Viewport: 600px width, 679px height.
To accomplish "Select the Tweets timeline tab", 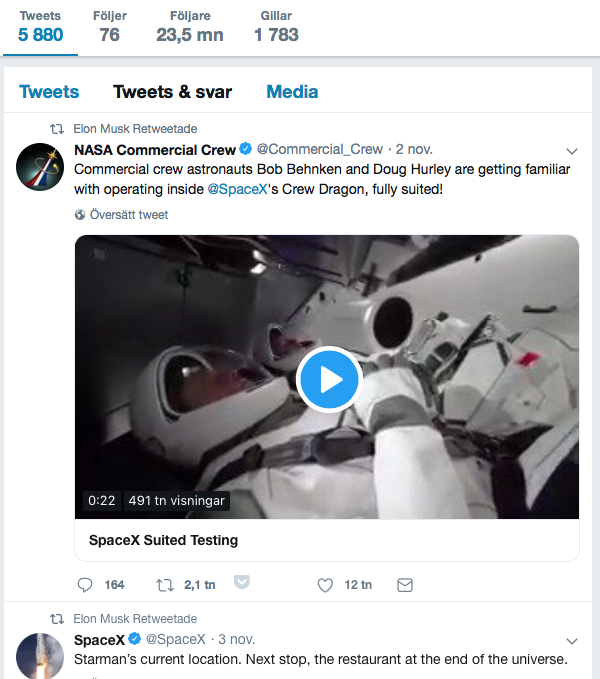I will (x=49, y=92).
